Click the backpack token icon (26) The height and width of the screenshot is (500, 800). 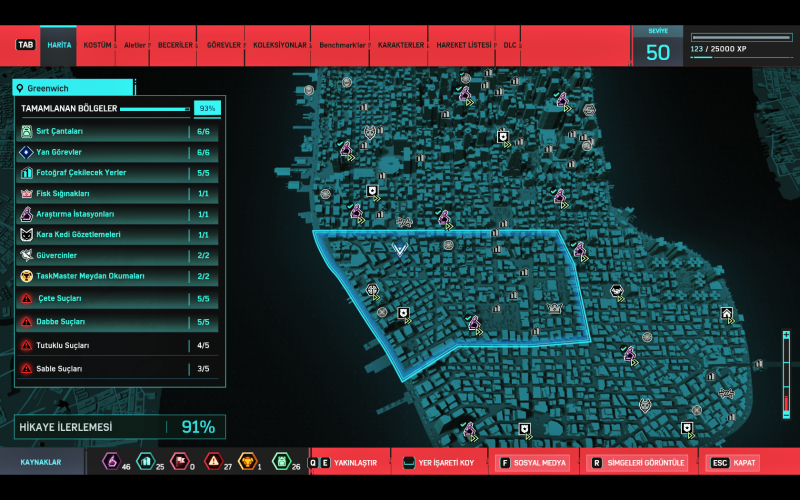pos(281,461)
